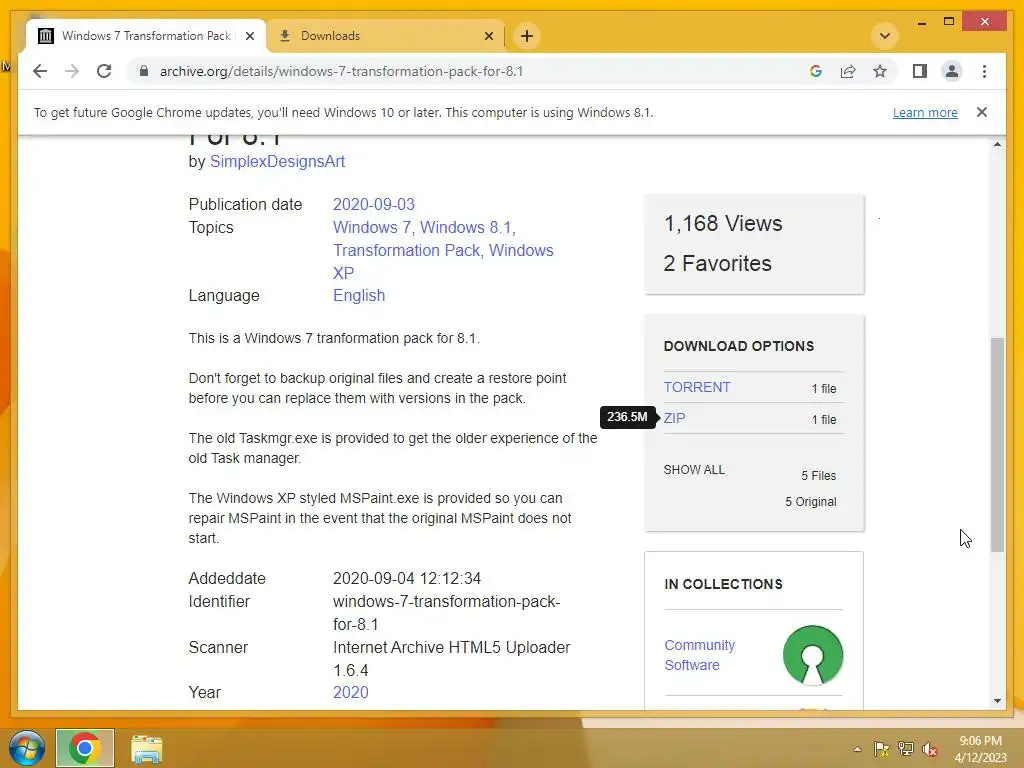1024x768 pixels.
Task: Open the Community Software collection link
Action: point(699,655)
